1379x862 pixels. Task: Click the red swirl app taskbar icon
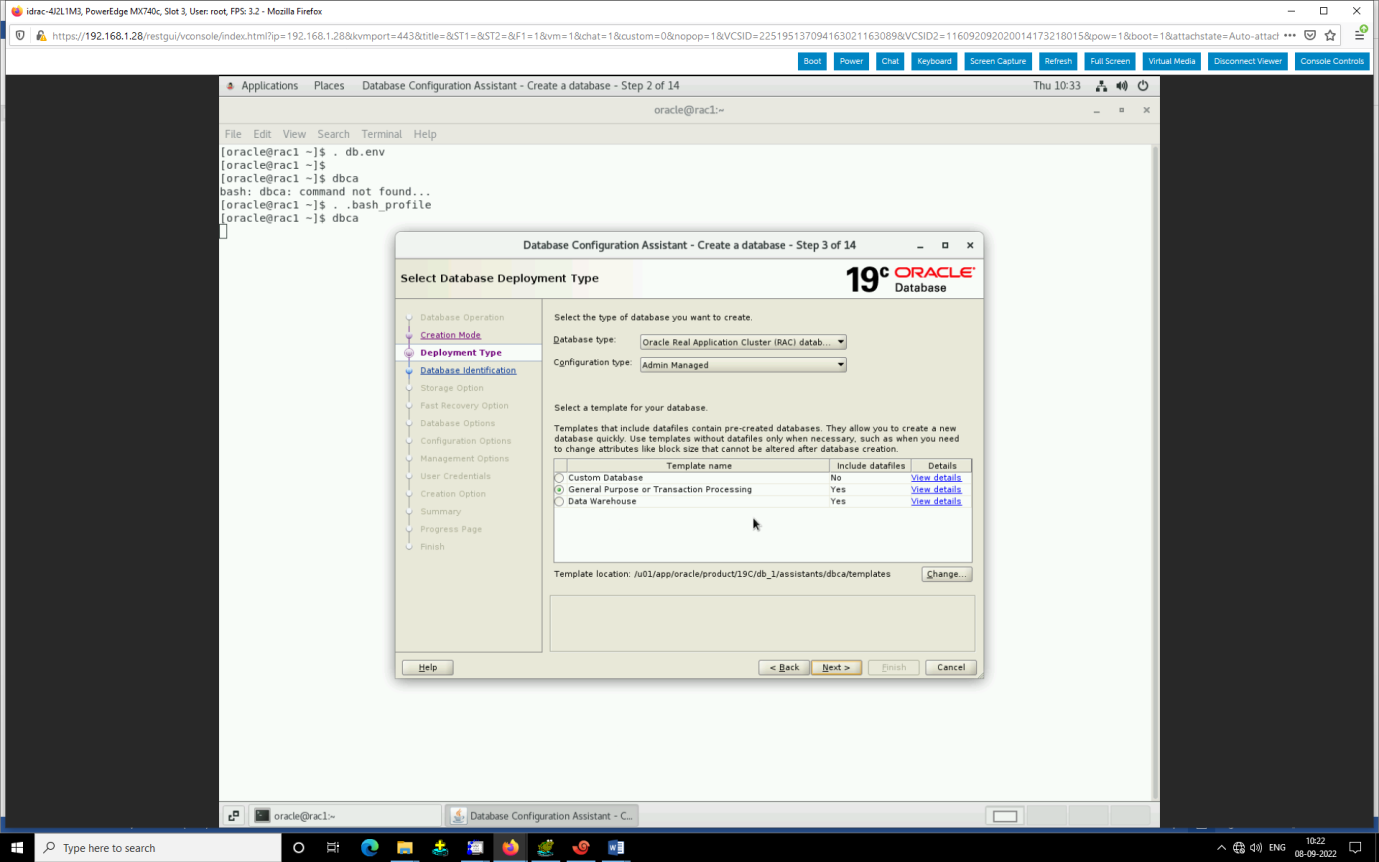(x=581, y=847)
